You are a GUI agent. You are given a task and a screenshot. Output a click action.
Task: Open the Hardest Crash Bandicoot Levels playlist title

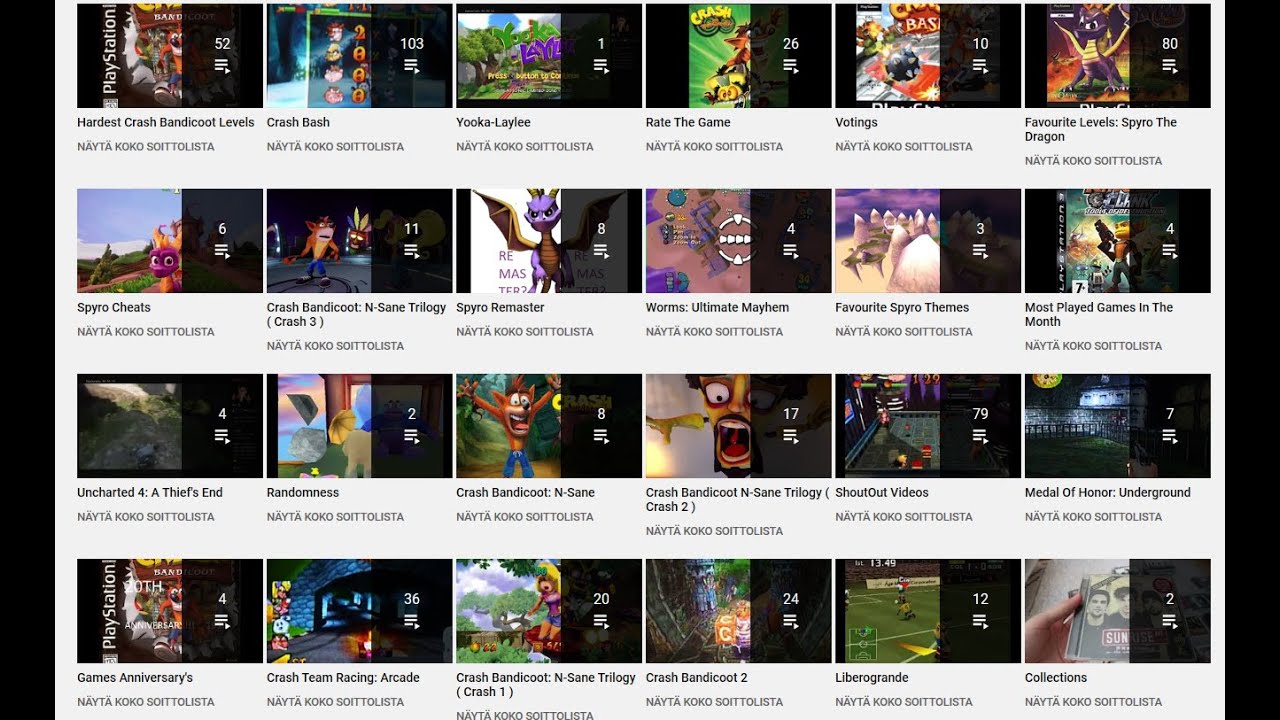(166, 122)
